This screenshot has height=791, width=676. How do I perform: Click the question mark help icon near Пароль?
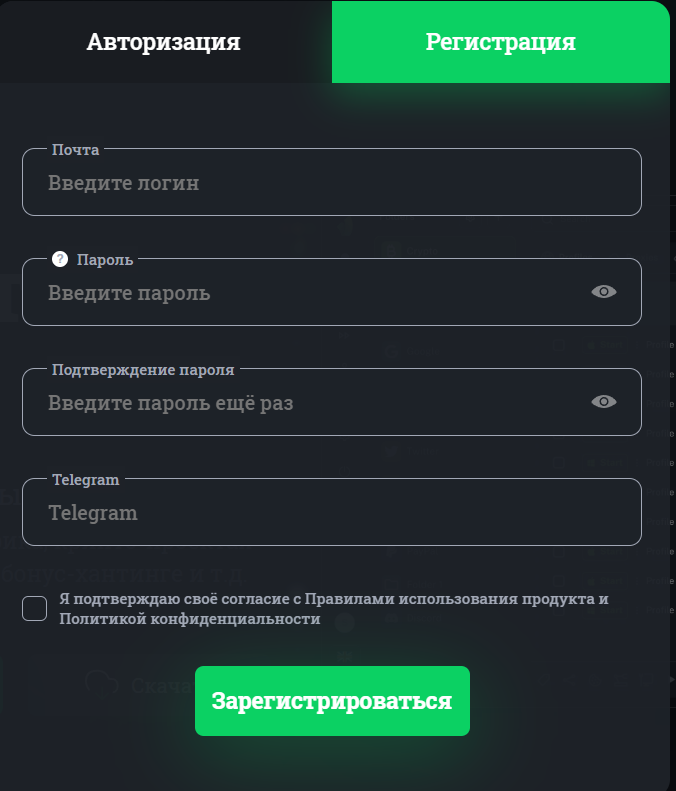pyautogui.click(x=60, y=259)
